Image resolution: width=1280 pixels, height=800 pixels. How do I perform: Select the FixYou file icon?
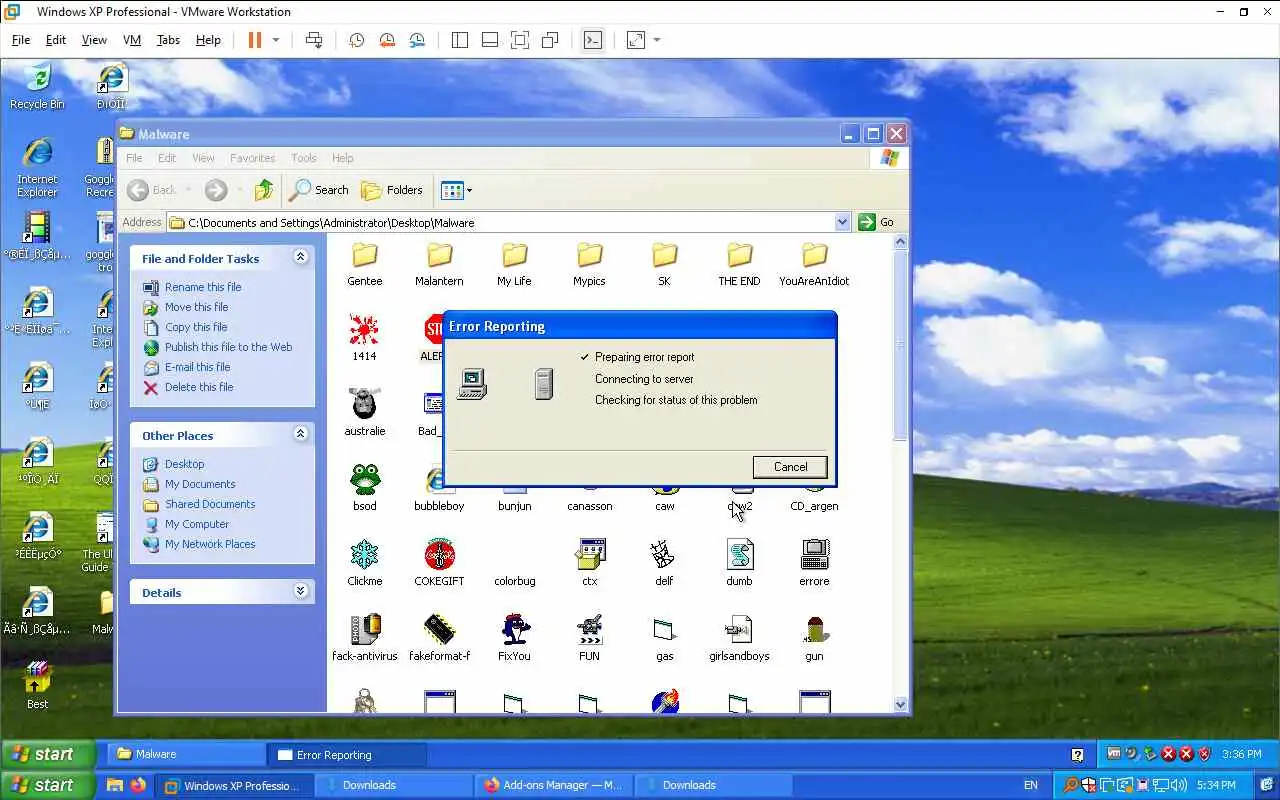tap(514, 629)
